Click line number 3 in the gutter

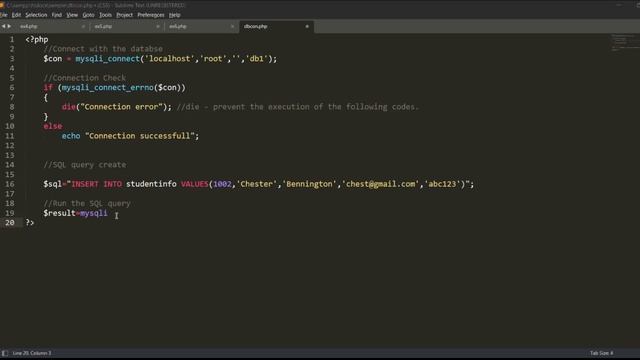click(12, 59)
